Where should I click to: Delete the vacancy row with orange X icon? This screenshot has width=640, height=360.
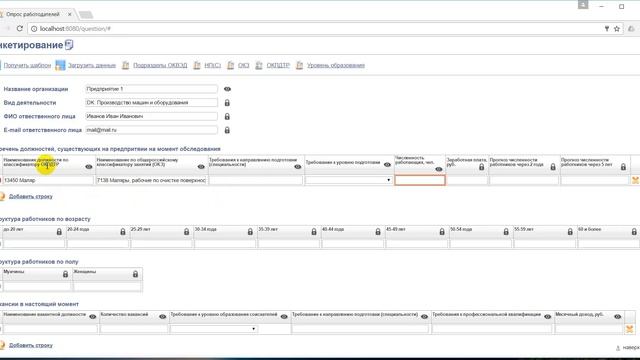click(x=629, y=329)
